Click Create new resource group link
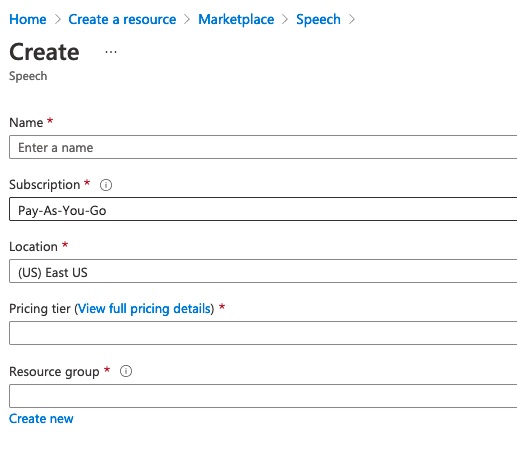This screenshot has height=449, width=517. 41,418
